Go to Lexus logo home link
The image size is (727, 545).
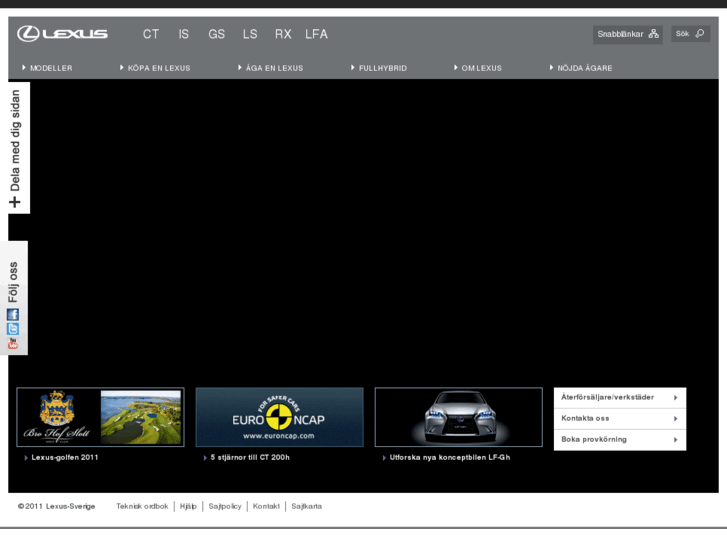coord(63,34)
